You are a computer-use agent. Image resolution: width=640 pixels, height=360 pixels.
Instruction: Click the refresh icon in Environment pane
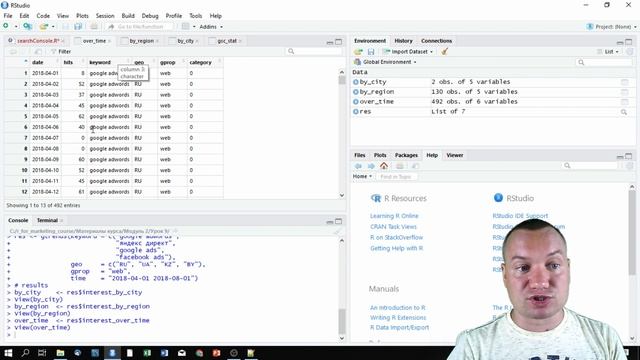pyautogui.click(x=629, y=52)
